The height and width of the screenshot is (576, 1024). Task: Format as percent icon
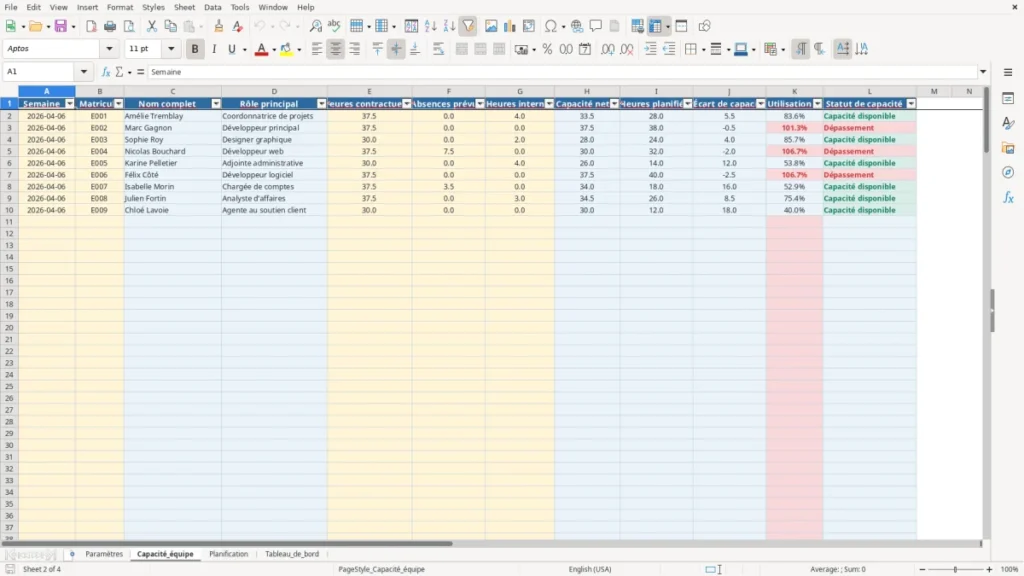pyautogui.click(x=547, y=49)
